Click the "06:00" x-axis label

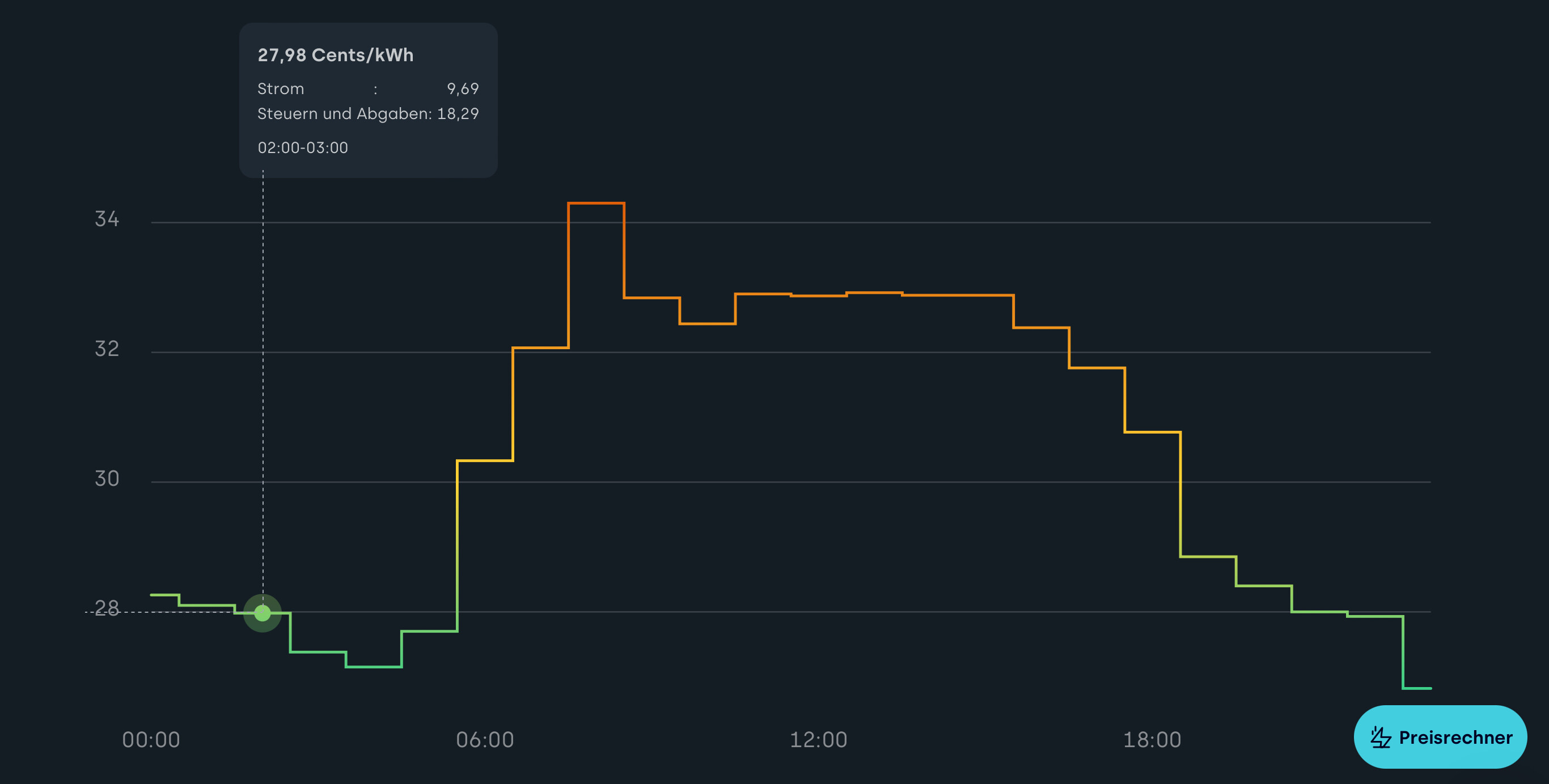(x=485, y=740)
